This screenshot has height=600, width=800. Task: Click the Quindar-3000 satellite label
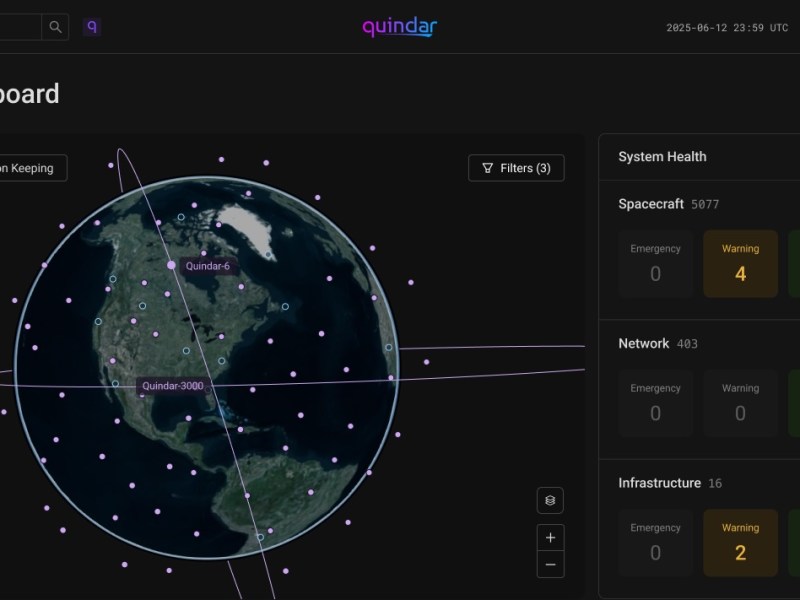click(172, 386)
